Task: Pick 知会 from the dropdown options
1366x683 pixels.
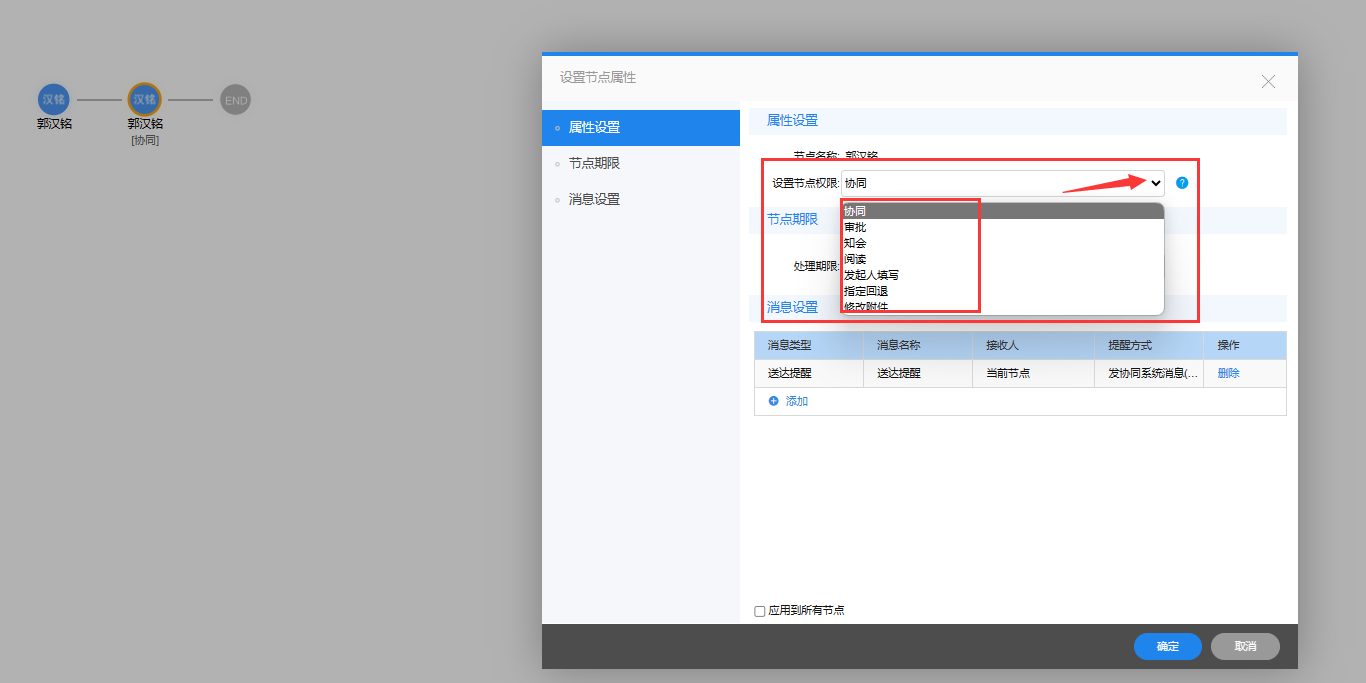Action: [855, 243]
